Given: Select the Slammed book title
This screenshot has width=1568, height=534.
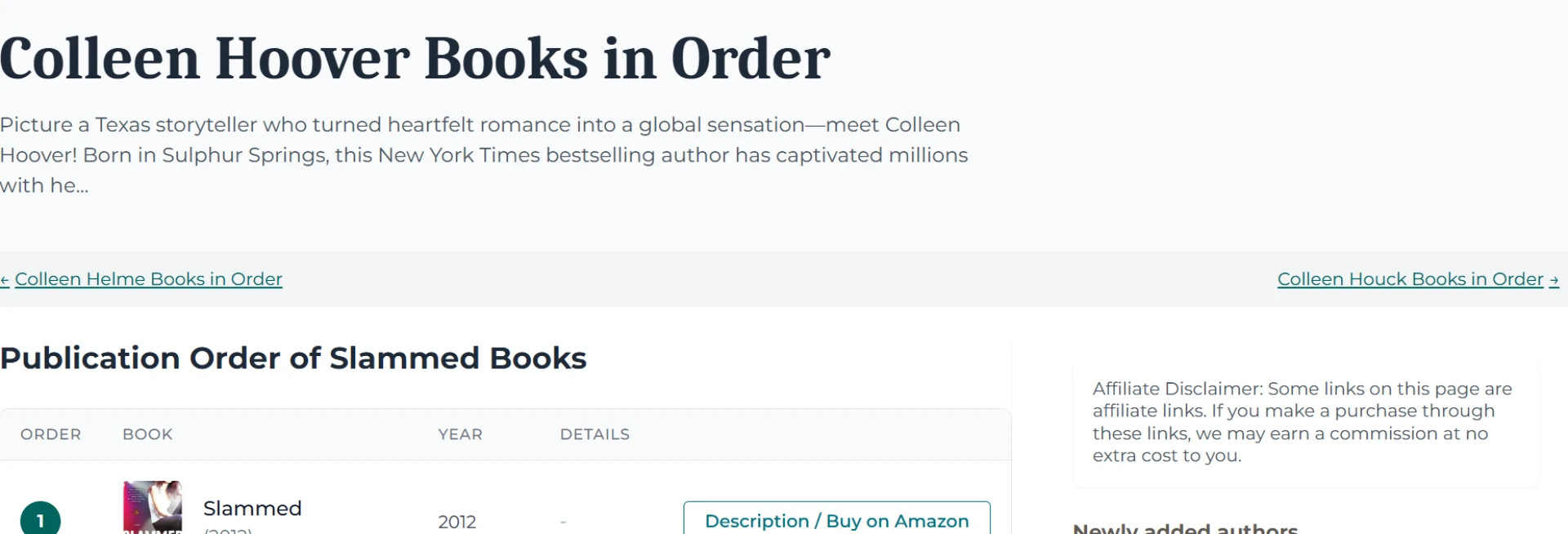Looking at the screenshot, I should coord(252,509).
